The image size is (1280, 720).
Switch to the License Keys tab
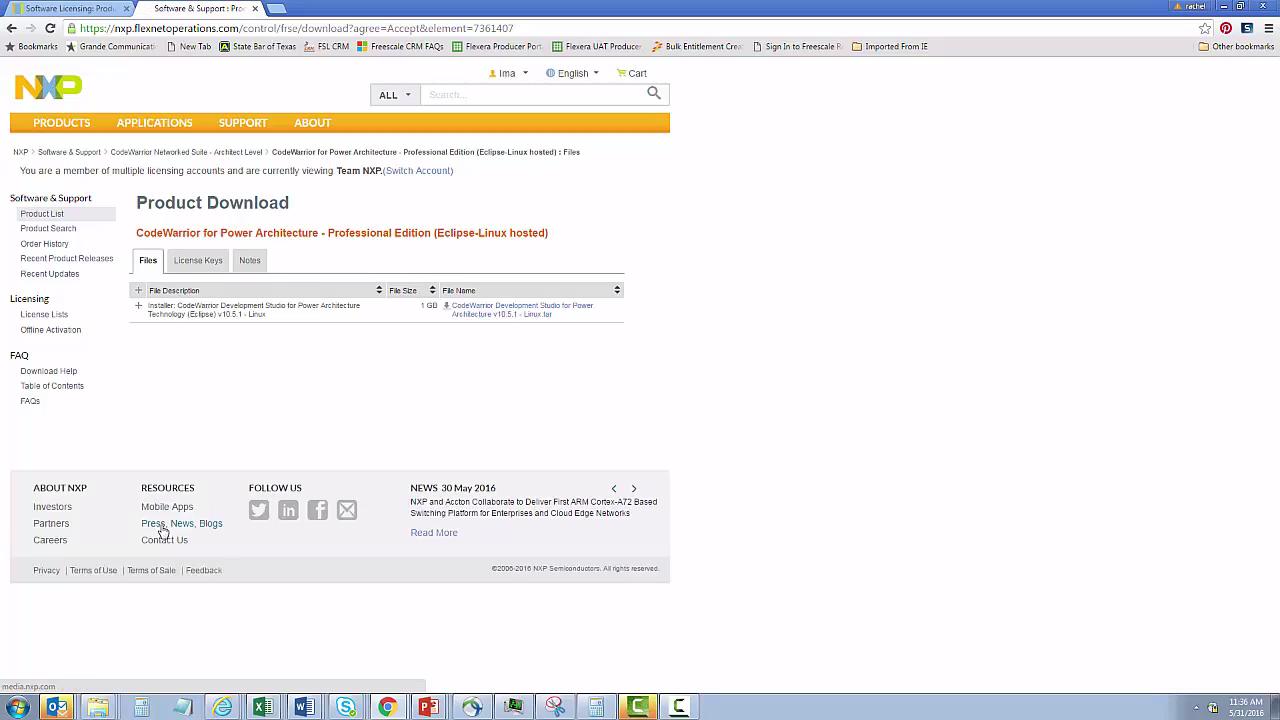click(198, 260)
